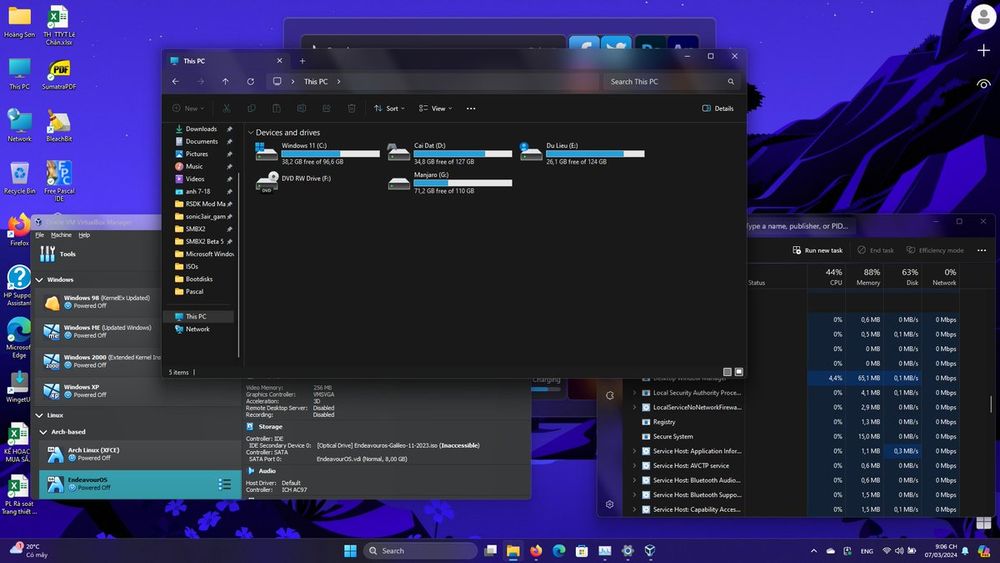This screenshot has height=563, width=1000.
Task: Open the New dropdown in File Explorer
Action: pyautogui.click(x=188, y=108)
